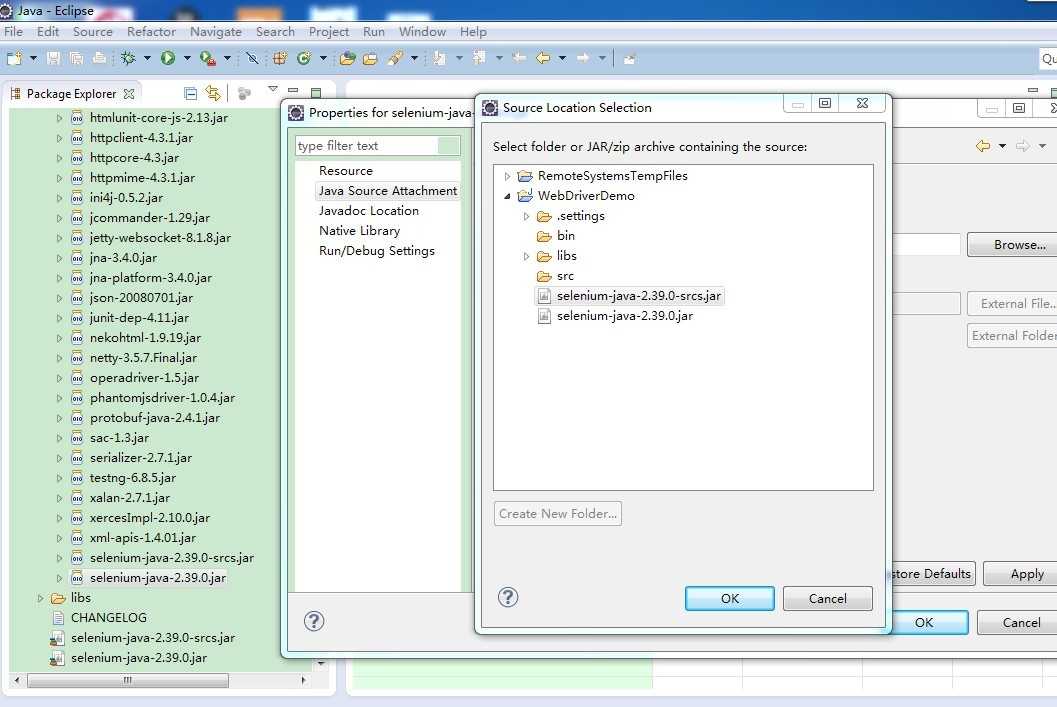Expand the libs folder in dialog tree

pyautogui.click(x=526, y=256)
